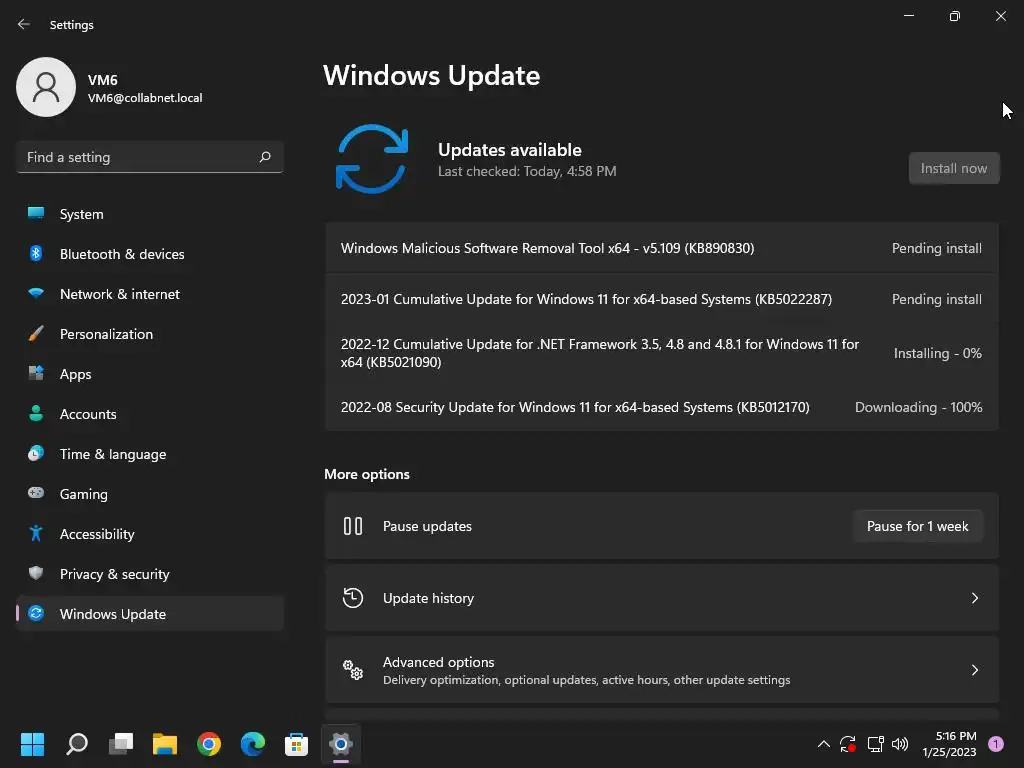Select Privacy & security in sidebar
This screenshot has width=1024, height=768.
[x=150, y=574]
